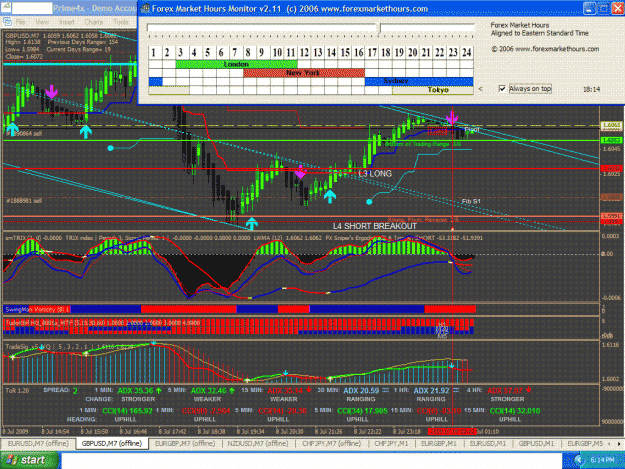The image size is (625, 469).
Task: Click the L3 LONG chart label
Action: (375, 174)
